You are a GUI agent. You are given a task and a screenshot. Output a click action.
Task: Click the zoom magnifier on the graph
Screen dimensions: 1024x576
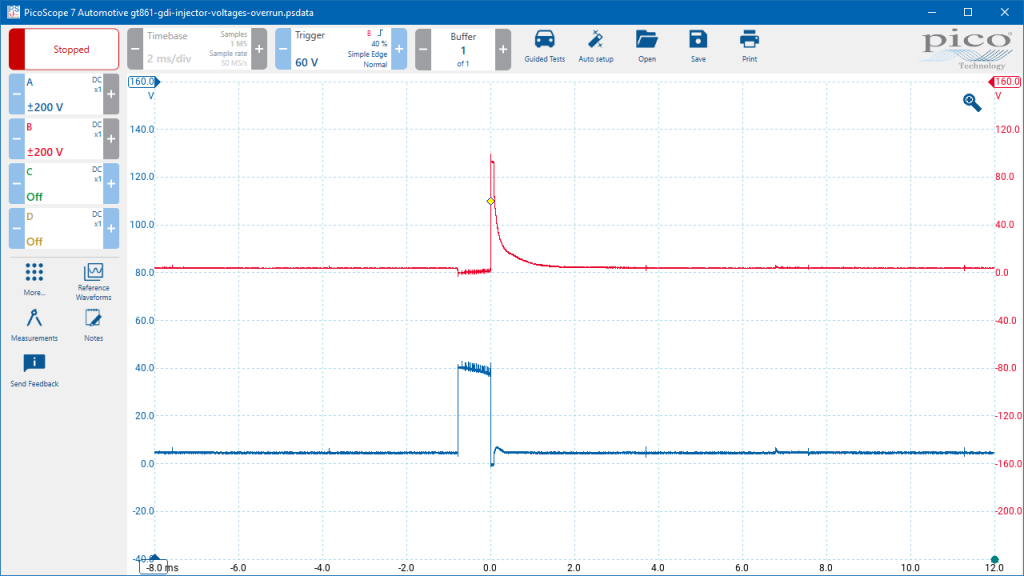(x=972, y=103)
